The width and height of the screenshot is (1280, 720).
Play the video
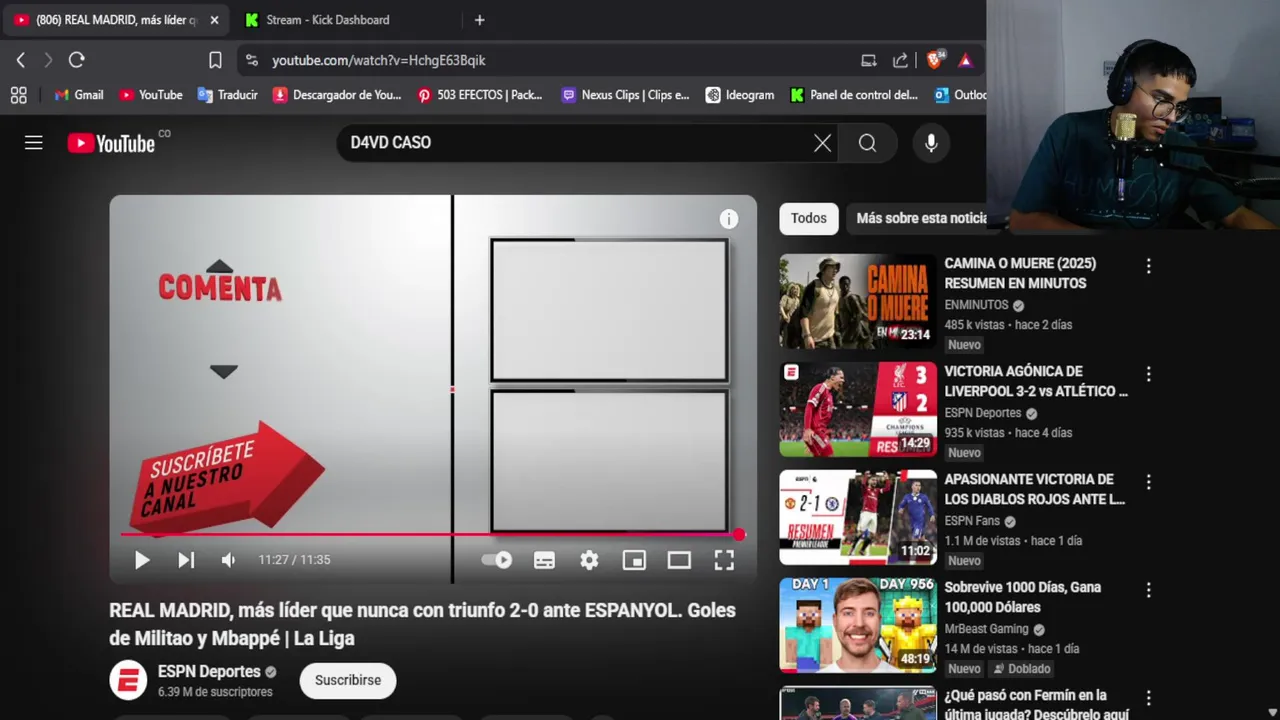[x=142, y=560]
